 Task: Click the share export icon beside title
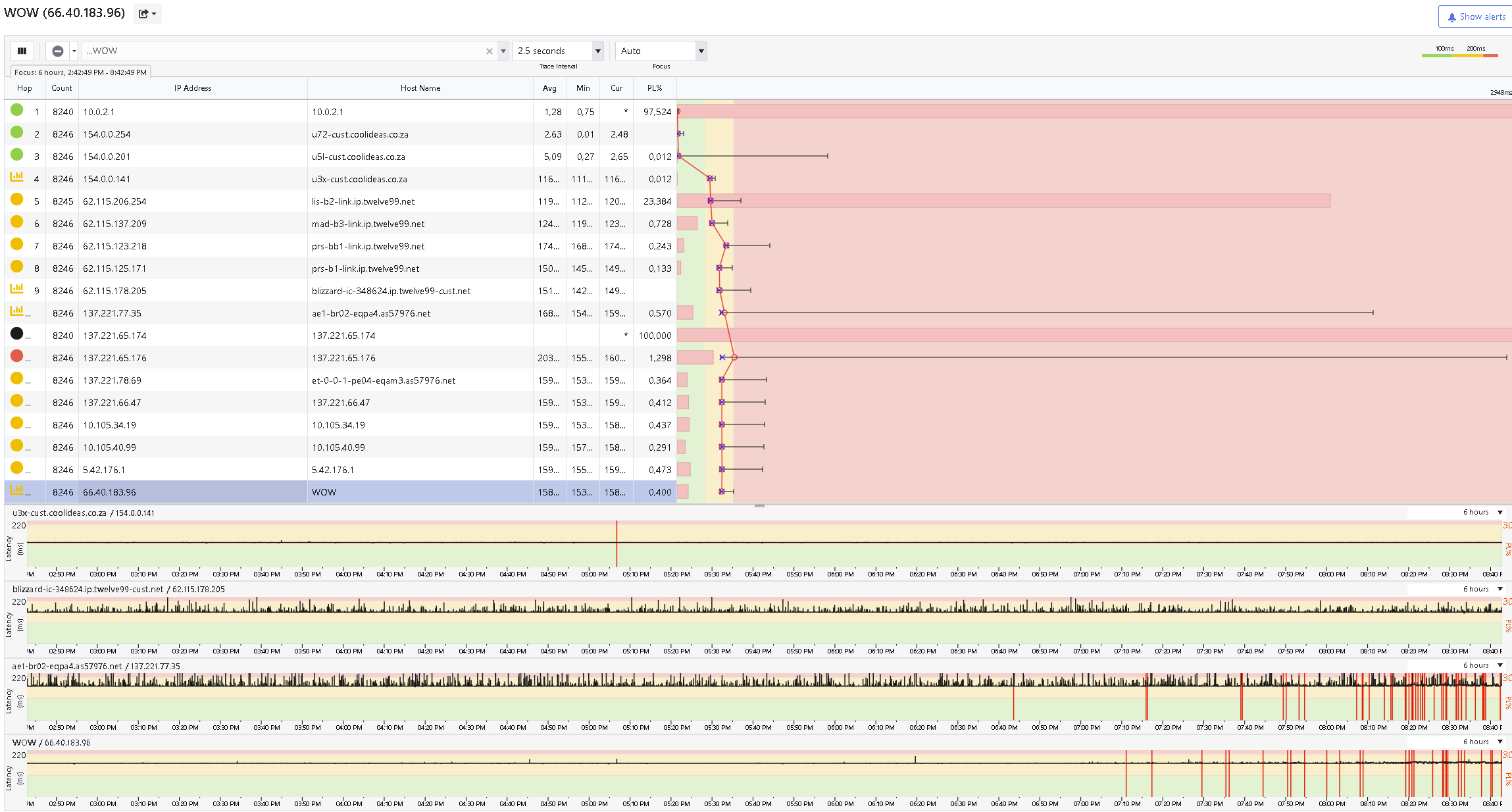[x=147, y=14]
